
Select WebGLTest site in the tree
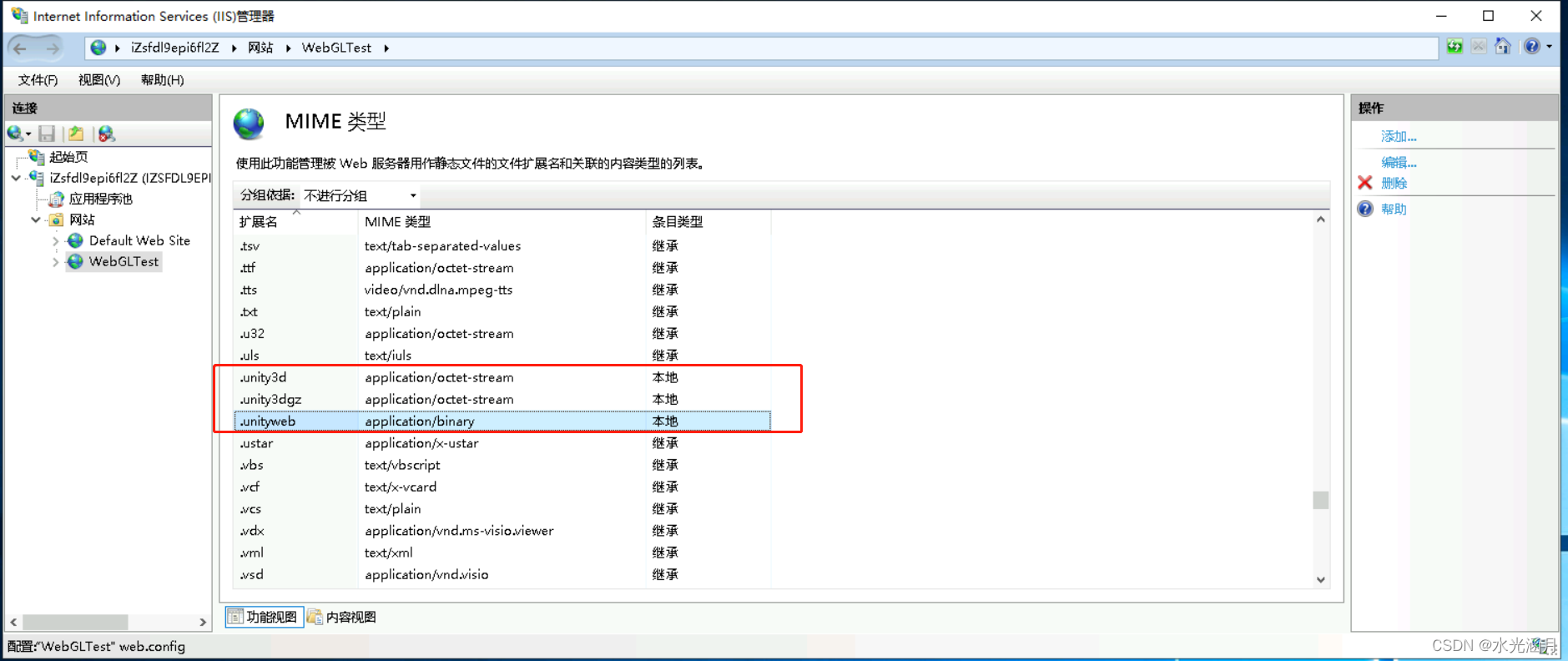(124, 261)
